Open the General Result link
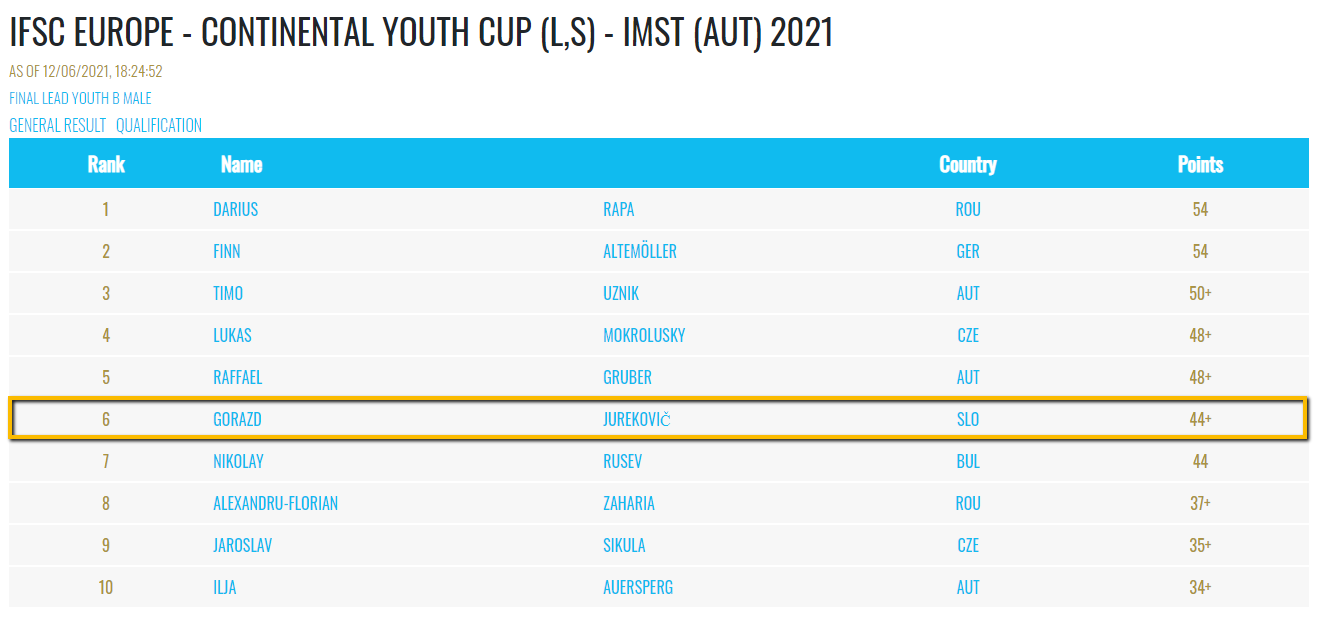 pos(57,125)
